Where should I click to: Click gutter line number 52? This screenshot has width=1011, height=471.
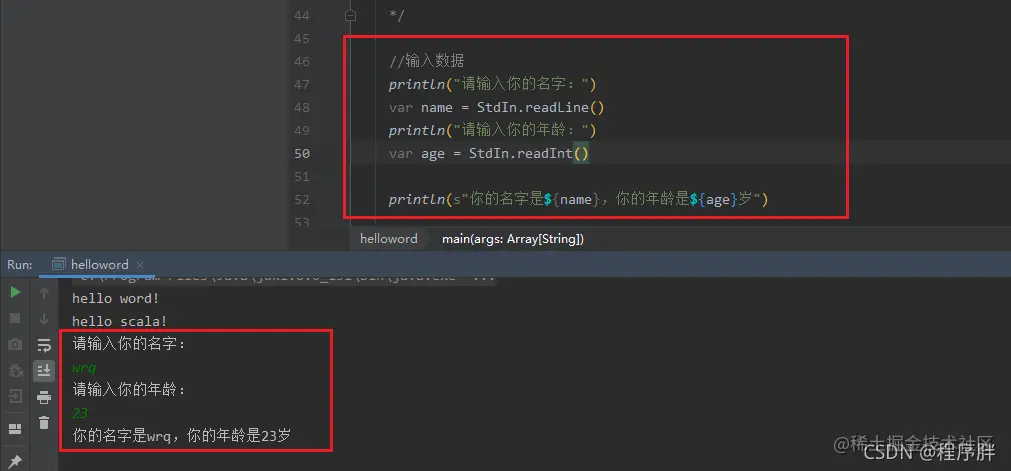[302, 199]
